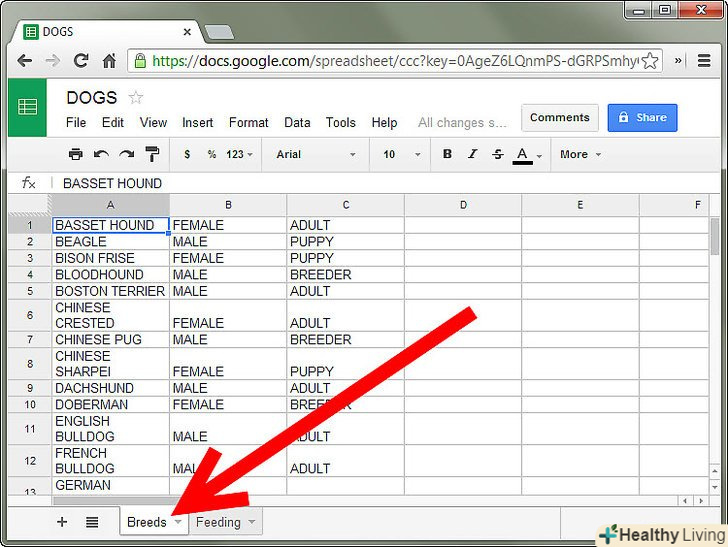Open the Help menu

tap(384, 123)
